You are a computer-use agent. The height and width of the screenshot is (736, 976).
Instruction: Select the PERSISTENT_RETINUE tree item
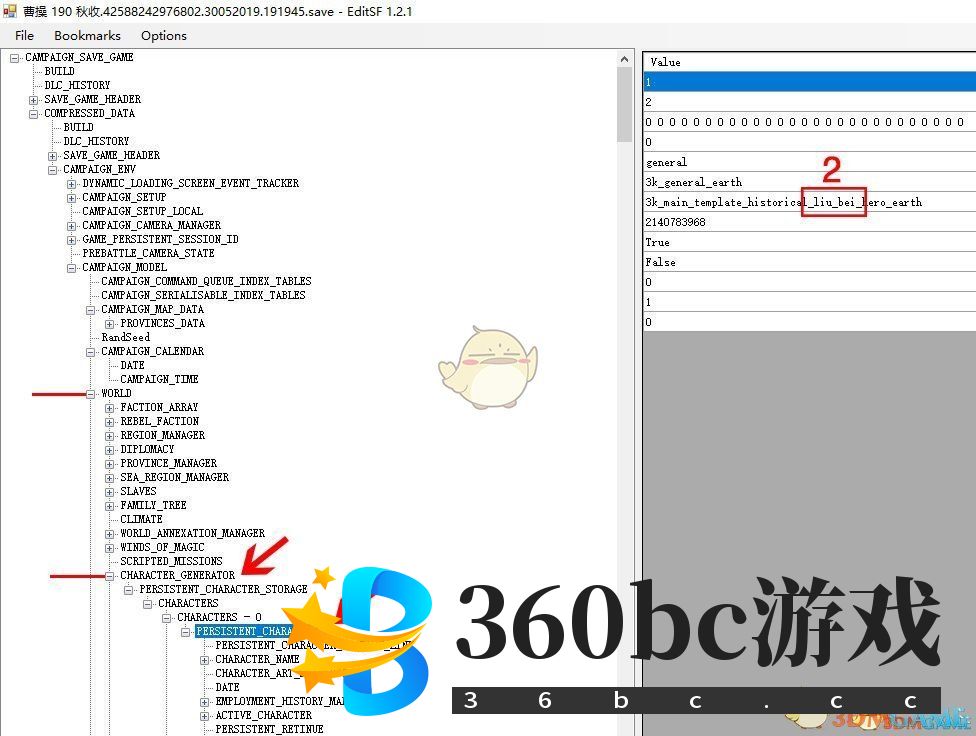[269, 729]
